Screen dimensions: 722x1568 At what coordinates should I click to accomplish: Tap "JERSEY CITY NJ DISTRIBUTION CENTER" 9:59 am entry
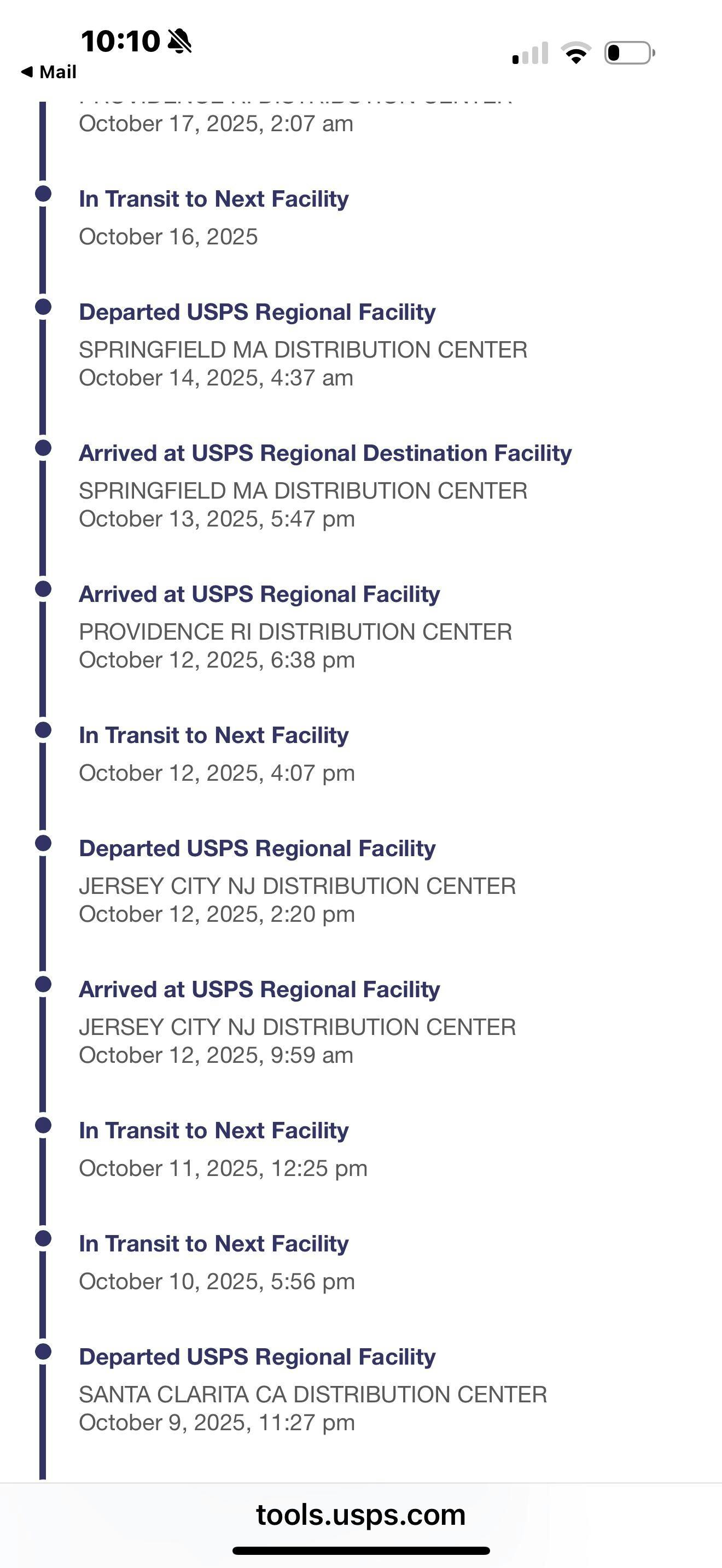[297, 1027]
